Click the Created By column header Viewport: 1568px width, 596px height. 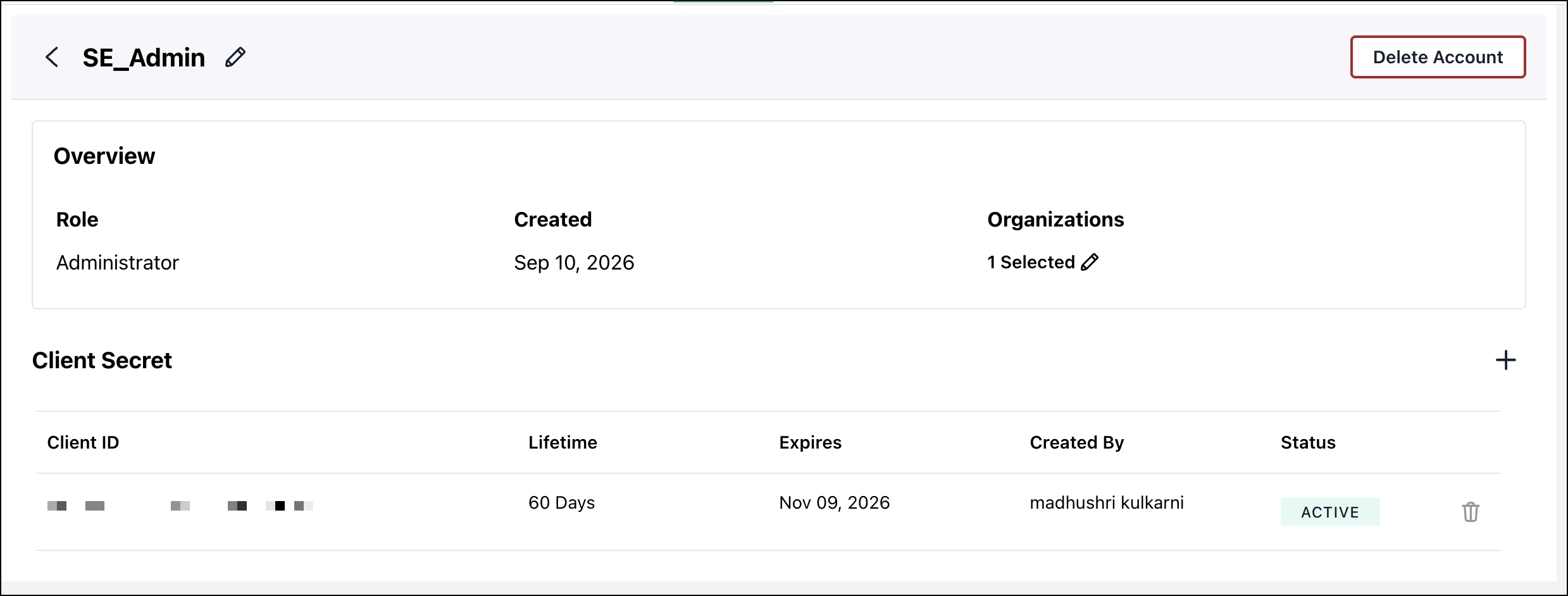1077,443
